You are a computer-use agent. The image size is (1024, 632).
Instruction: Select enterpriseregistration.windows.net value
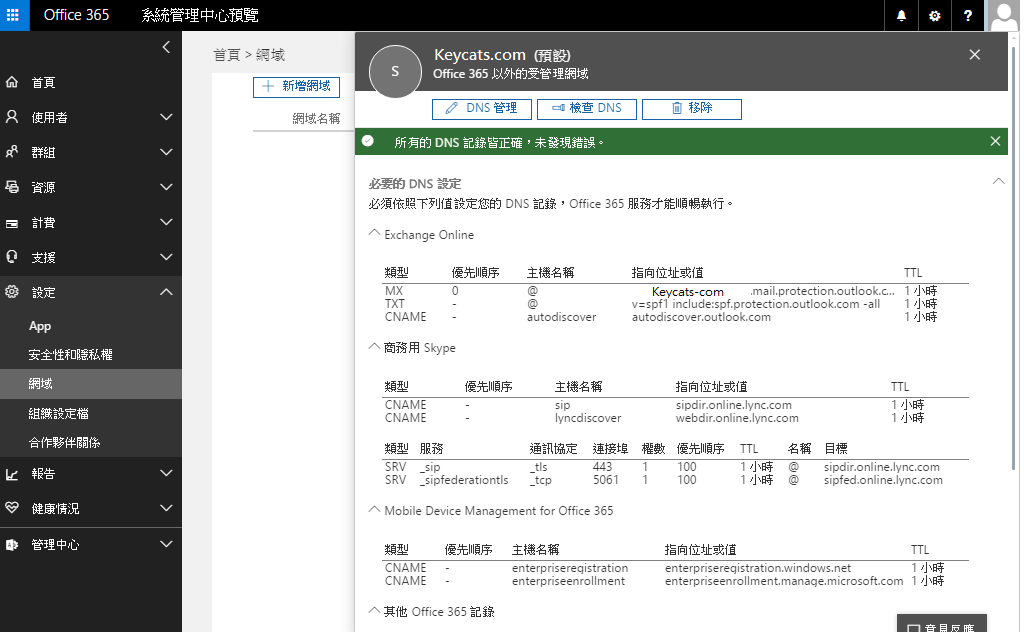(758, 568)
